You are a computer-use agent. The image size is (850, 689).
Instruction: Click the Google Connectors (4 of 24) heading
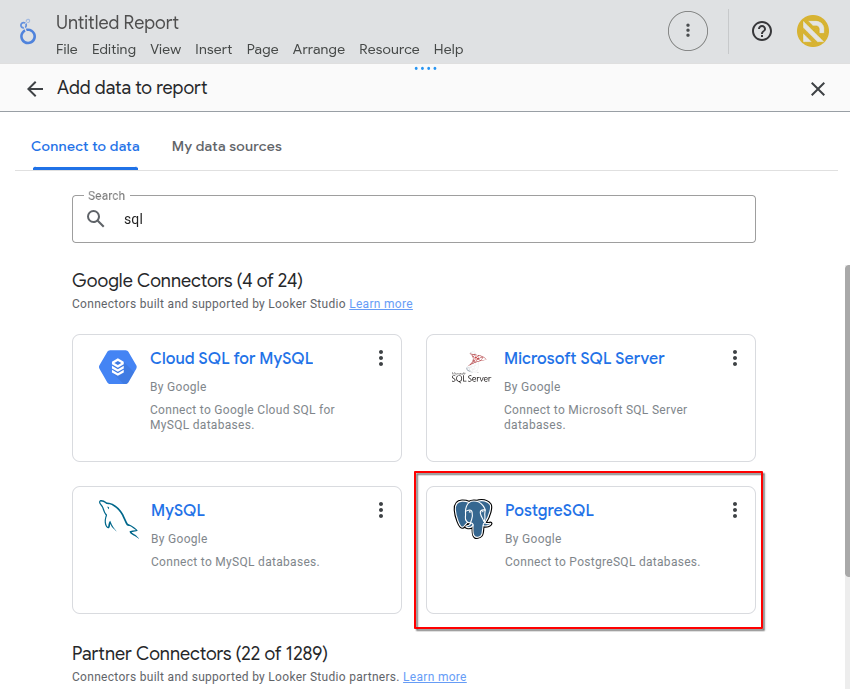click(x=187, y=281)
